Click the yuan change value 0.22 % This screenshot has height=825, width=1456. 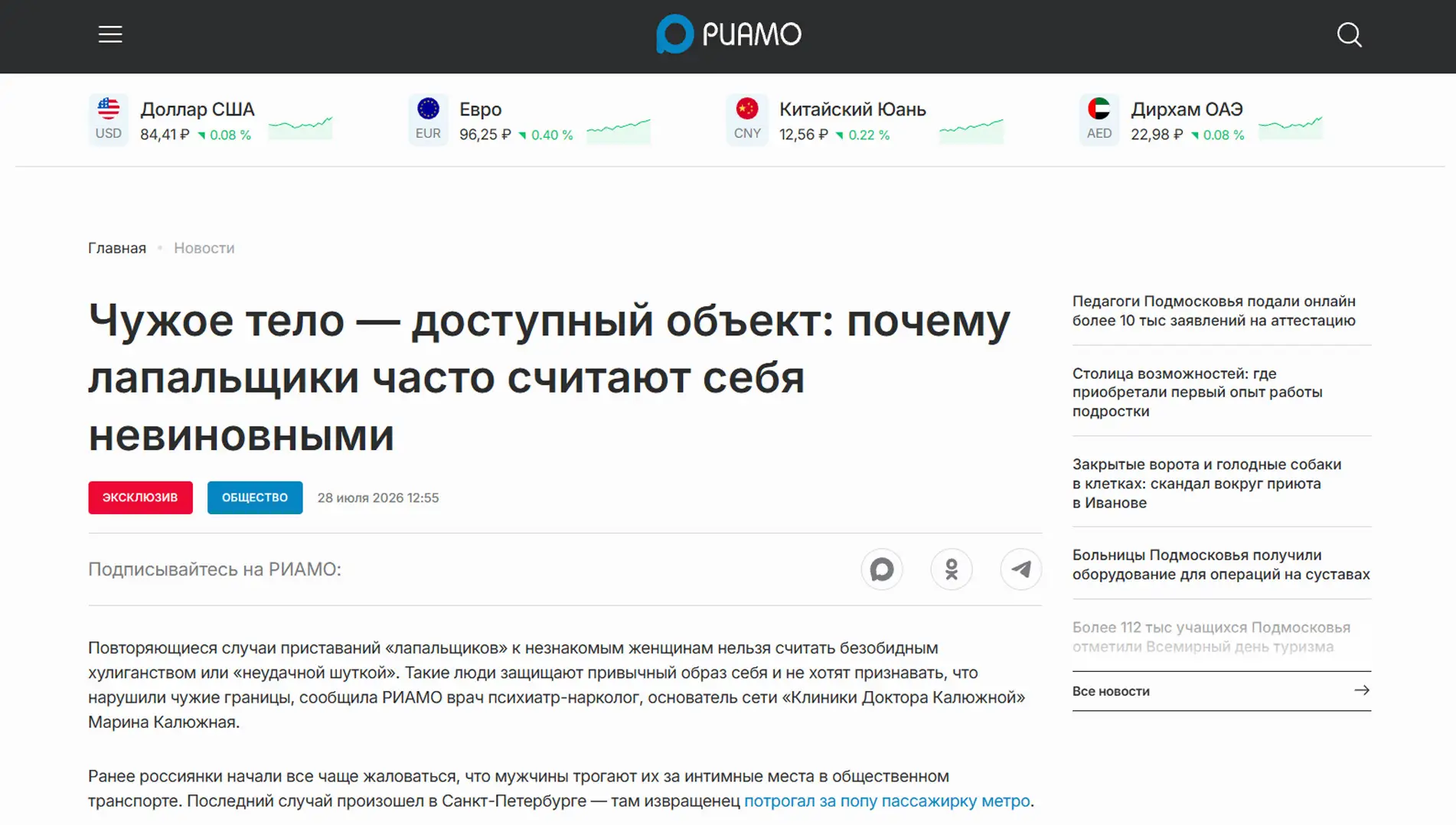pyautogui.click(x=870, y=135)
